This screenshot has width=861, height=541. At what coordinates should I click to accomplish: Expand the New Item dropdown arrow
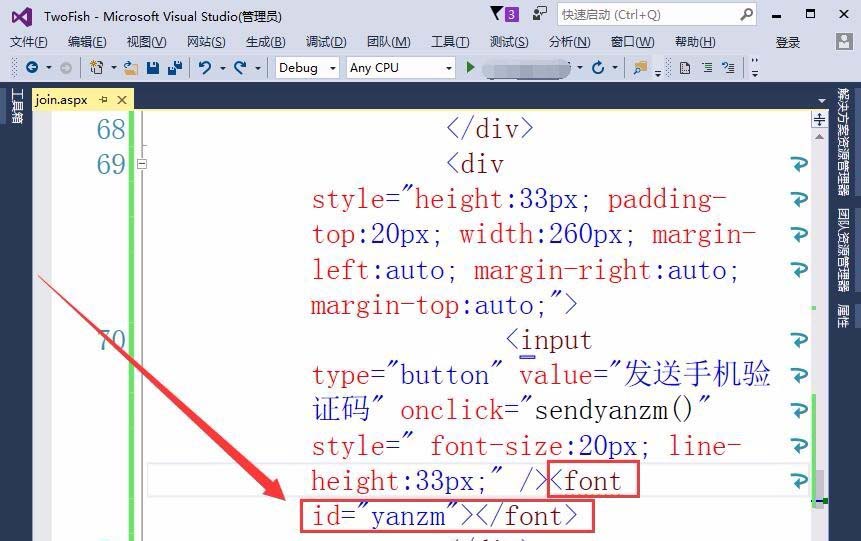114,68
